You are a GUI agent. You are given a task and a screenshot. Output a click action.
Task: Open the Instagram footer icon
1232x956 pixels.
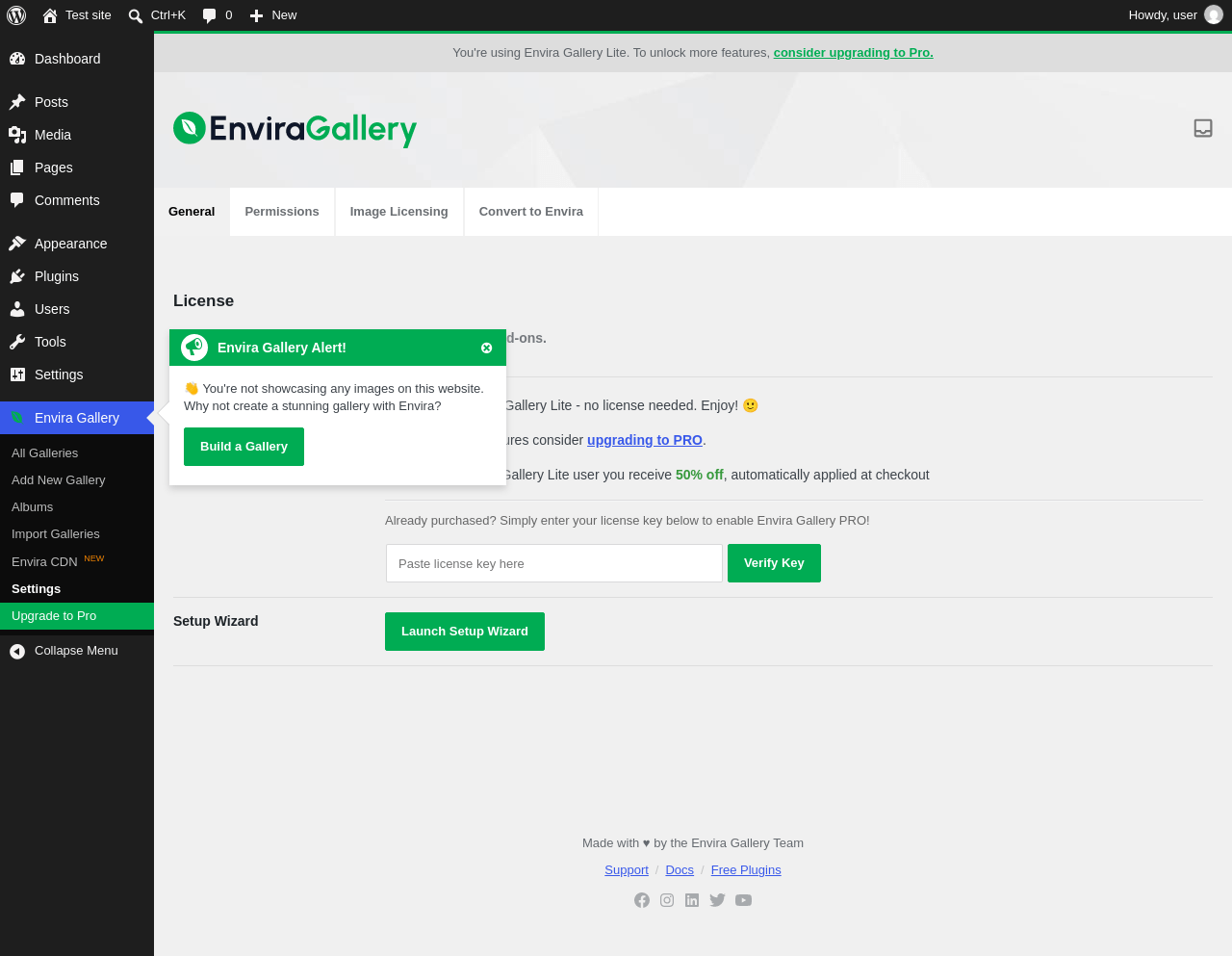(x=667, y=900)
